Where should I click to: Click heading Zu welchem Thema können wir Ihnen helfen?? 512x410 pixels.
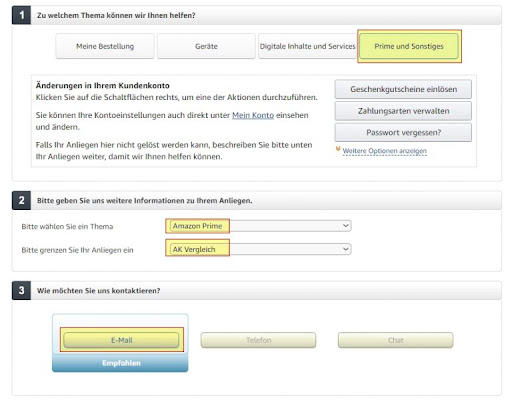click(116, 15)
